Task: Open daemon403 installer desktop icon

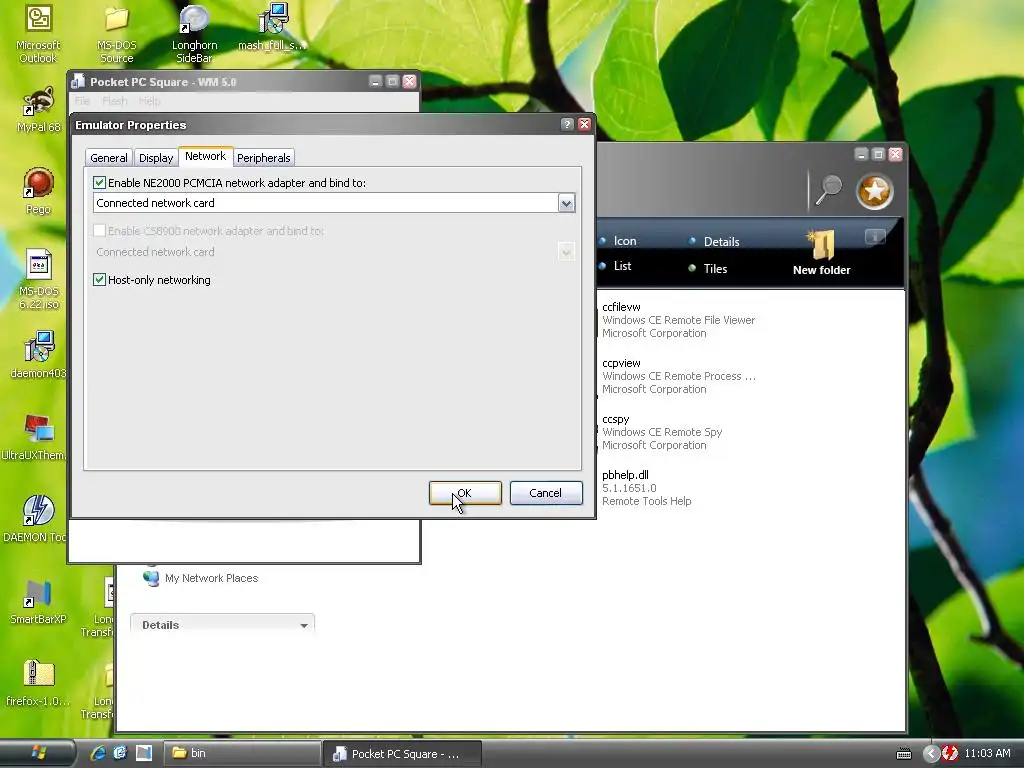Action: [x=38, y=355]
